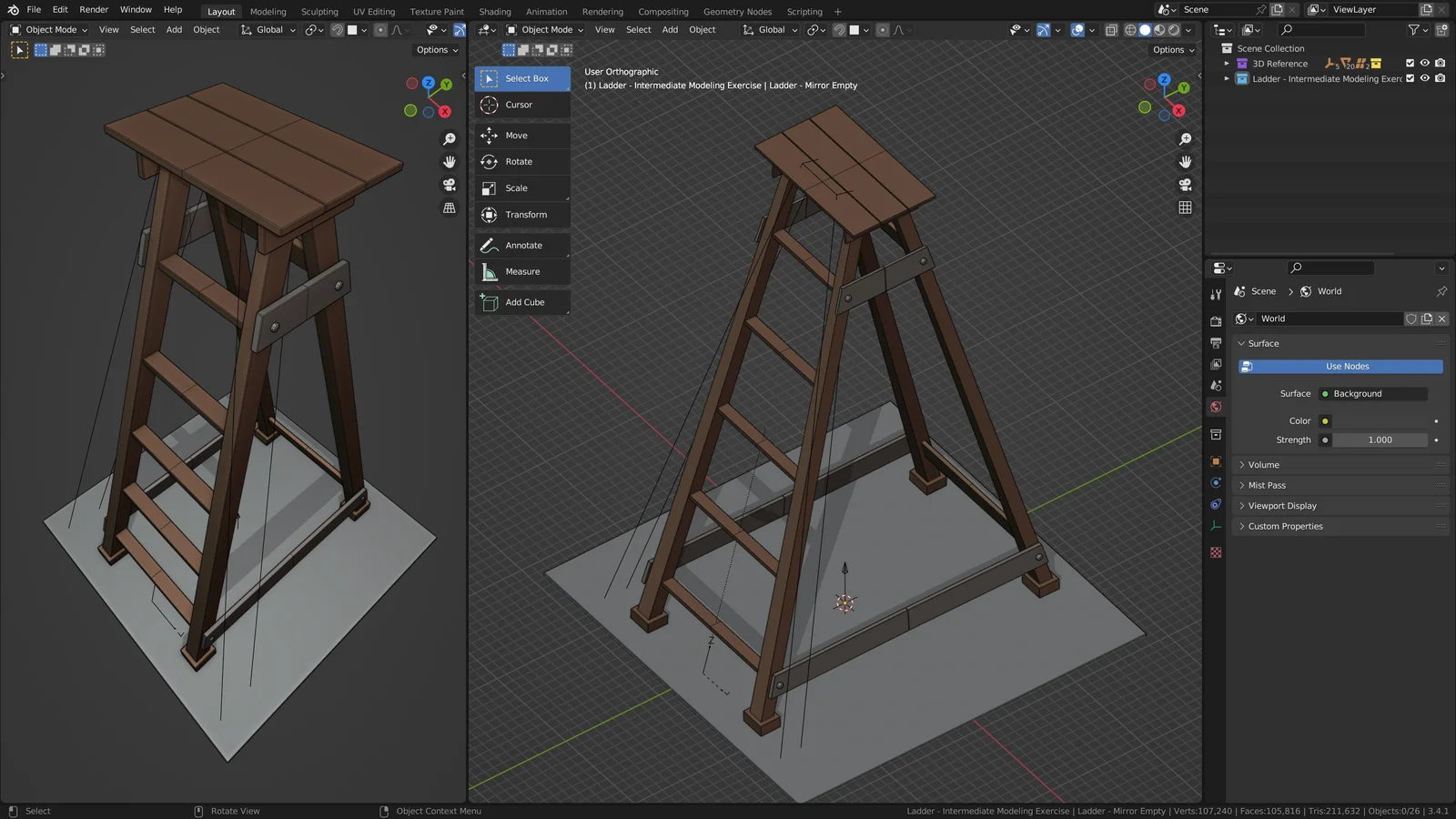Open Output Properties tab with printer icon
Image resolution: width=1456 pixels, height=819 pixels.
coord(1216,341)
